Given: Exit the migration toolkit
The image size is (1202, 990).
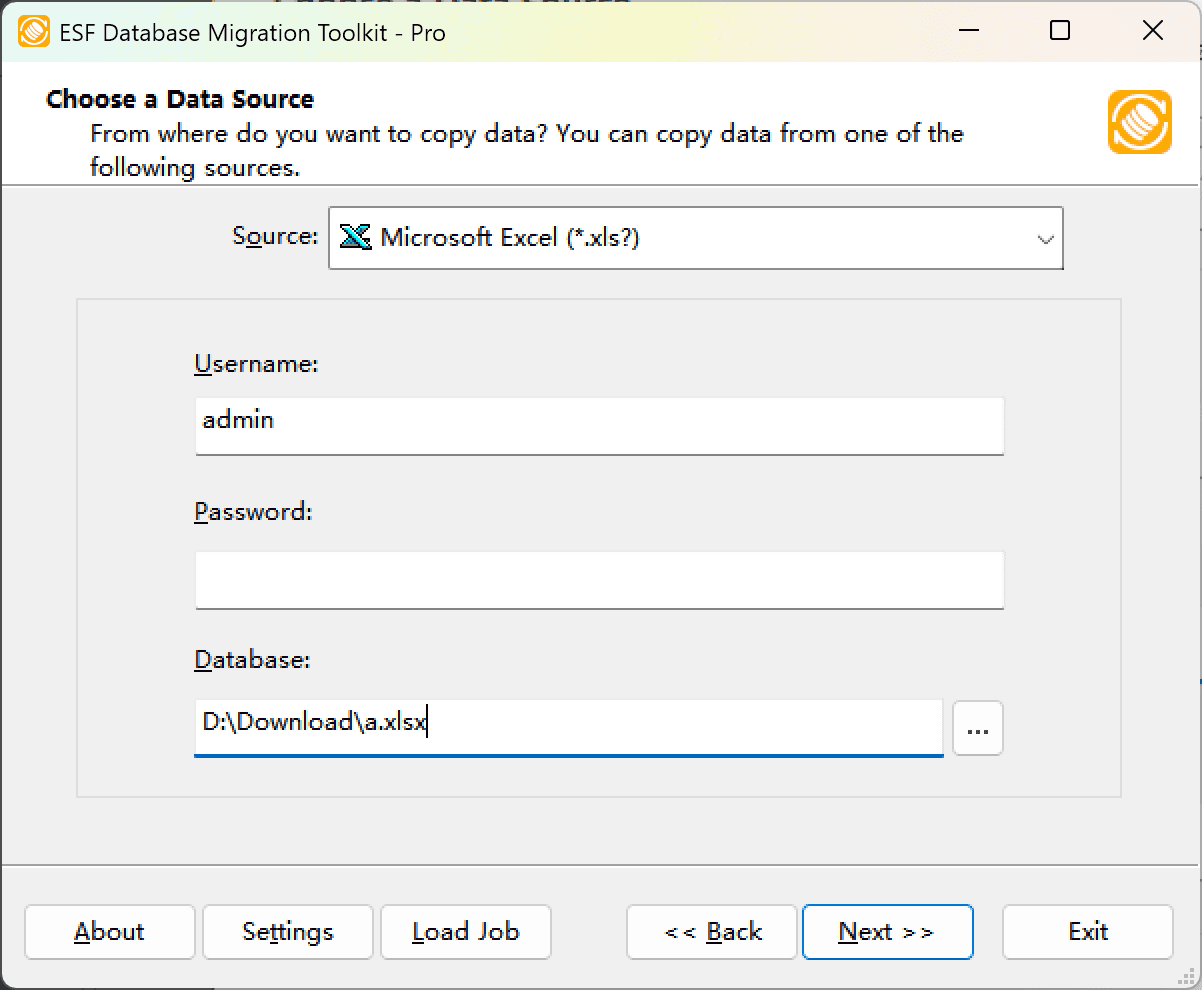Looking at the screenshot, I should coord(1087,931).
